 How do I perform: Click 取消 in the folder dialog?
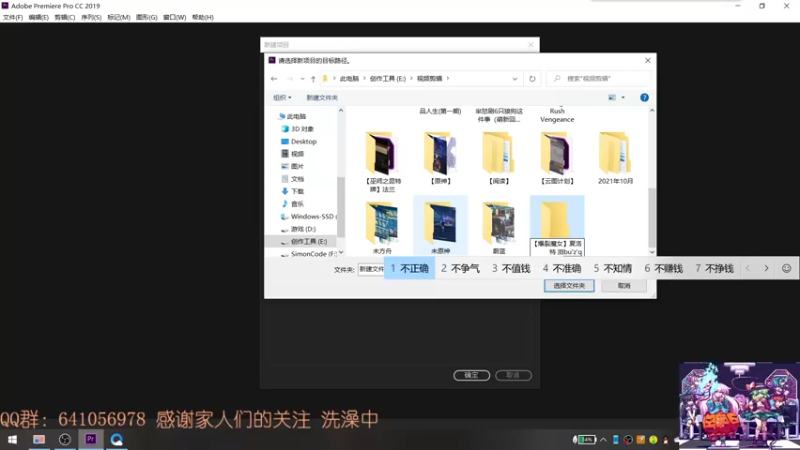tap(624, 286)
